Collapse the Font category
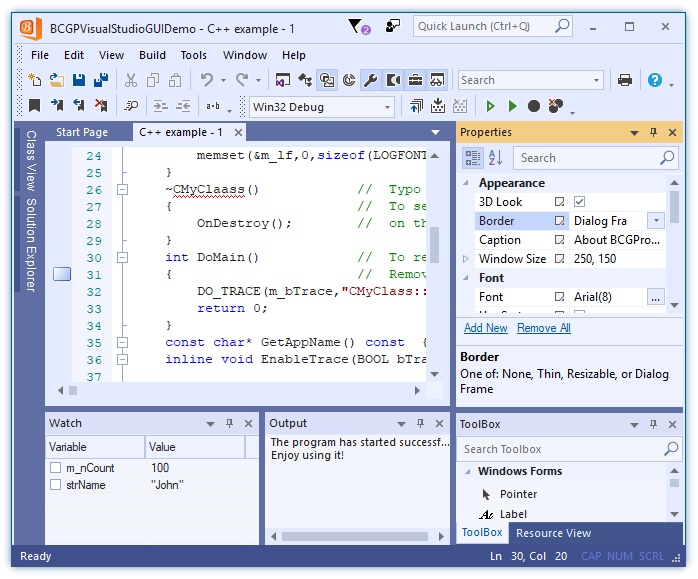Screen dimensions: 698x579 tap(466, 278)
